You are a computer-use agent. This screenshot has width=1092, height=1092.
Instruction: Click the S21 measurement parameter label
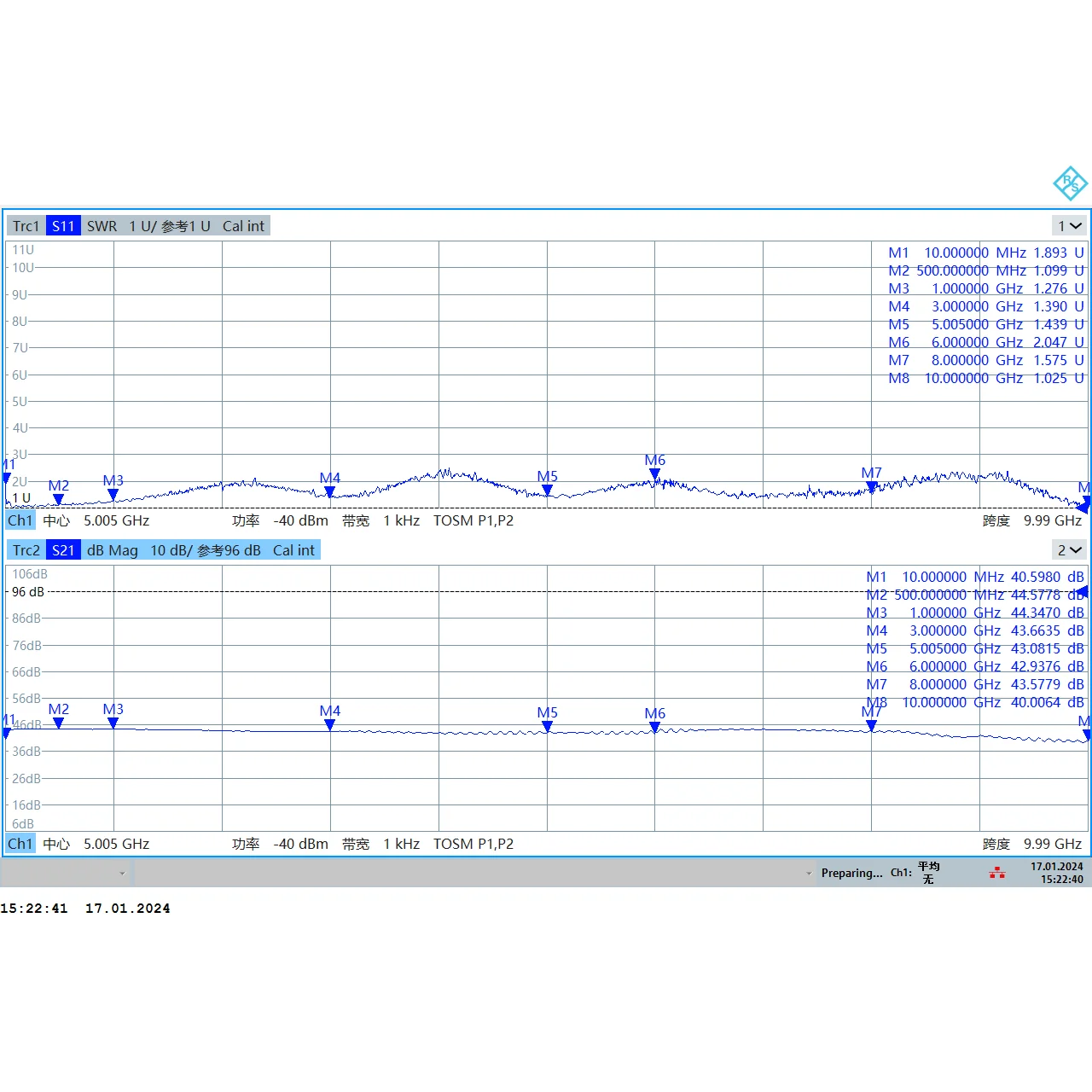click(63, 550)
